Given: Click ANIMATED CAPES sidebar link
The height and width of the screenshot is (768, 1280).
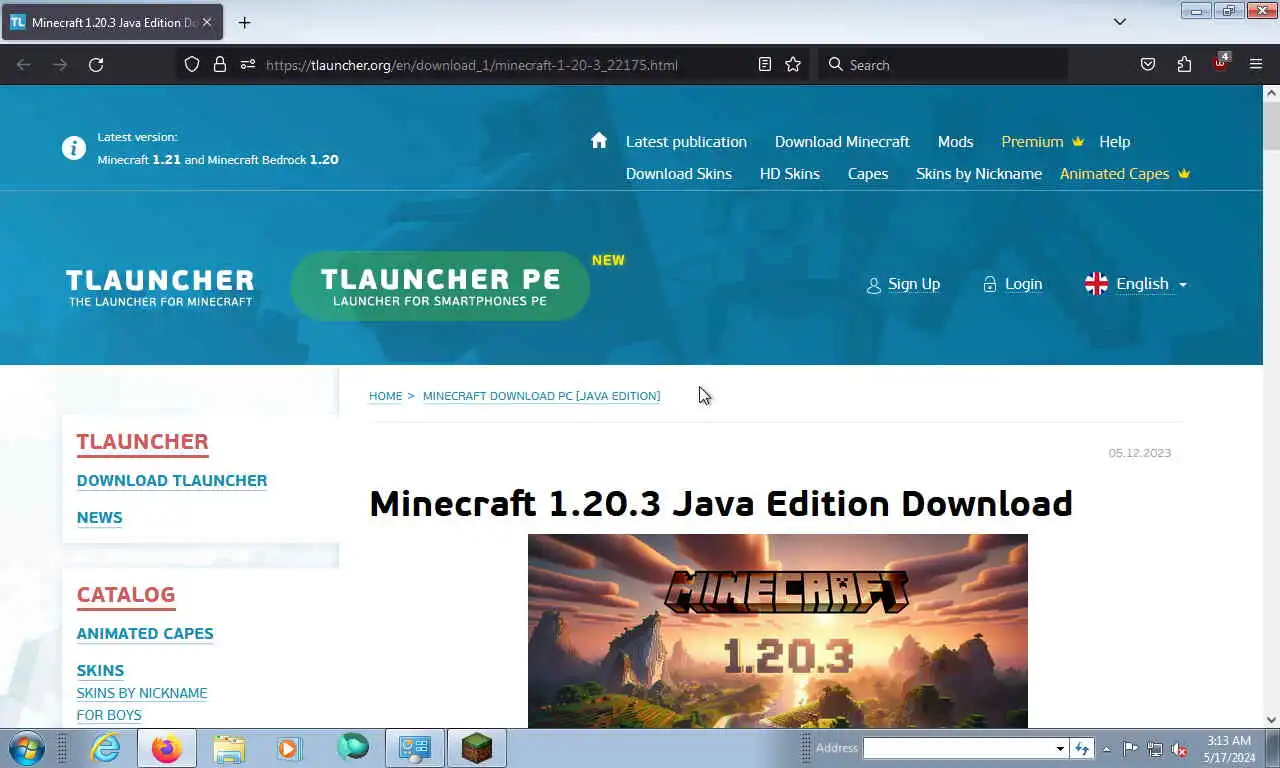Looking at the screenshot, I should [145, 633].
